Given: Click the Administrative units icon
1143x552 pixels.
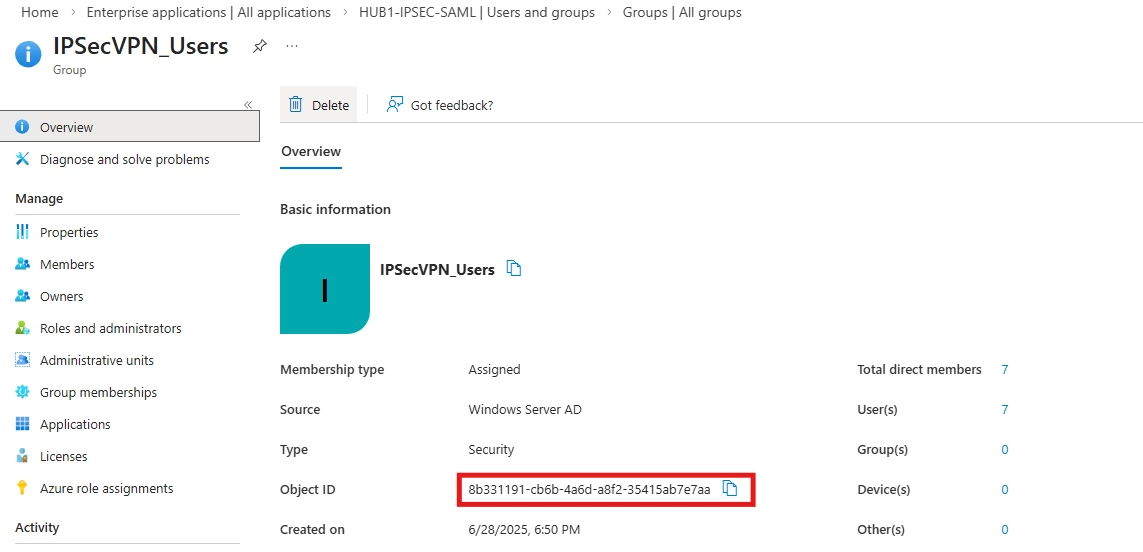Looking at the screenshot, I should [23, 360].
